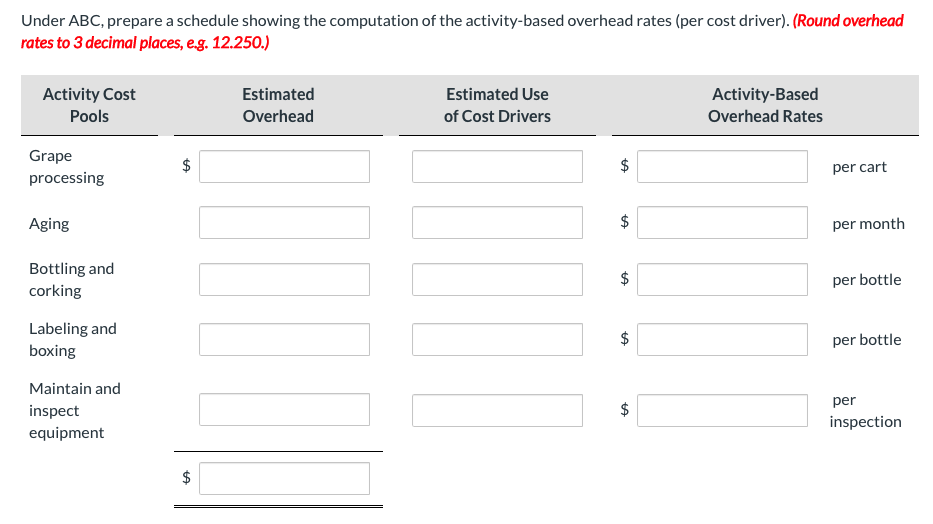Click the Estimated Use of Cost Drivers header
Screen dimensions: 933x524
pos(497,105)
